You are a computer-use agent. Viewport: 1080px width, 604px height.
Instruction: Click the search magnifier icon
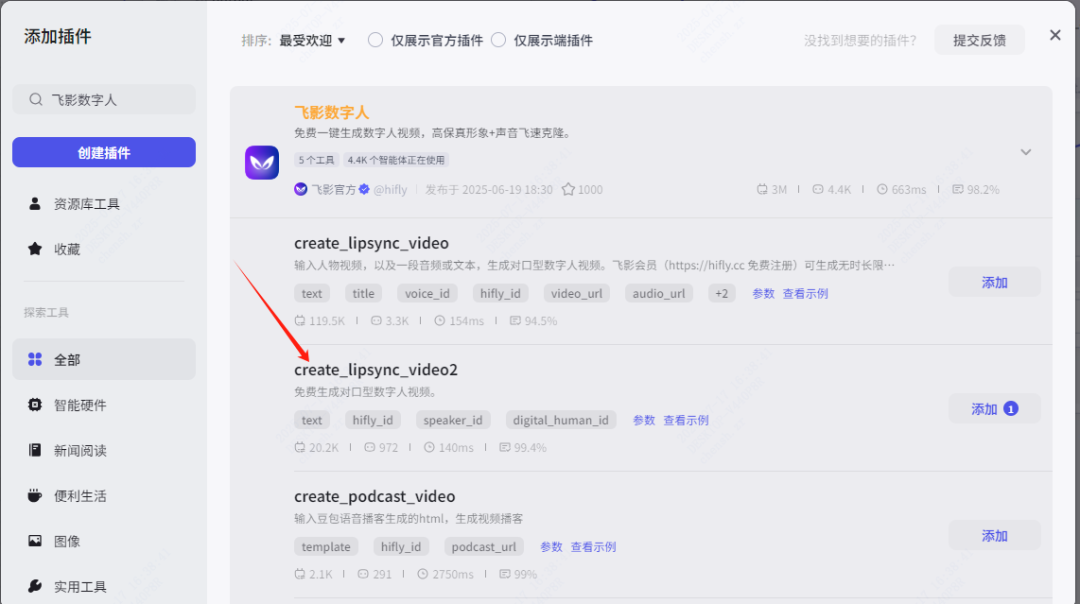click(x=36, y=100)
